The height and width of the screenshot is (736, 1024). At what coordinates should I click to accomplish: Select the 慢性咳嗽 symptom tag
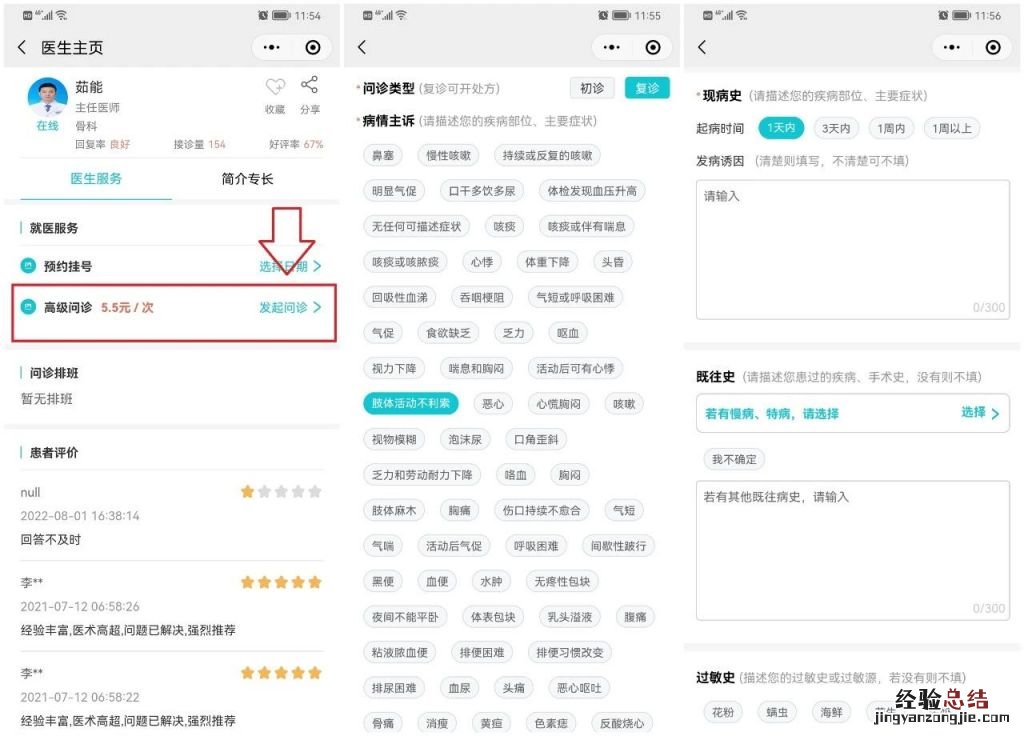point(448,155)
